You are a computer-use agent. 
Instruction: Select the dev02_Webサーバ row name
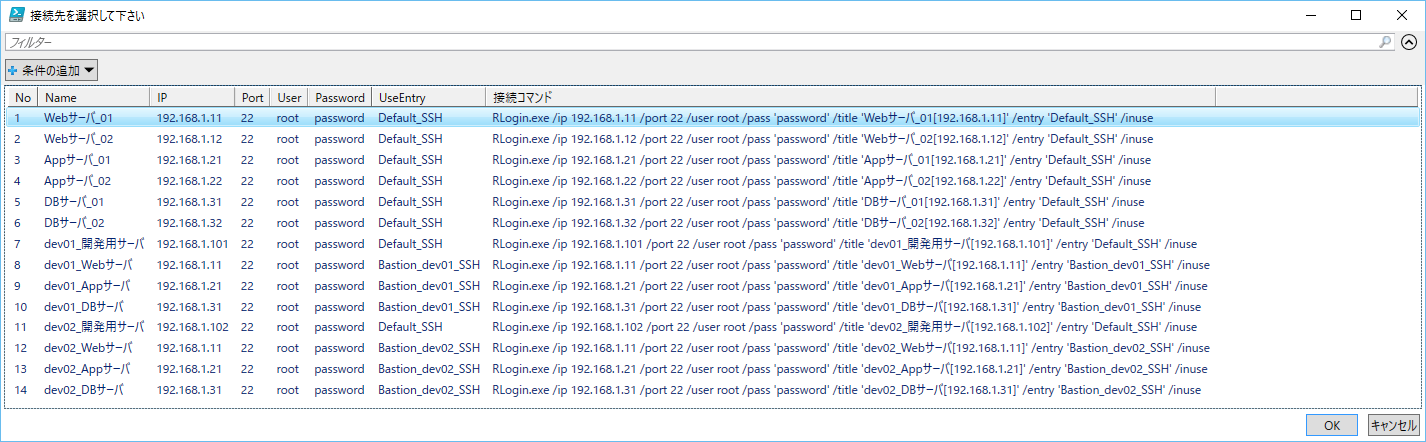[x=88, y=349]
